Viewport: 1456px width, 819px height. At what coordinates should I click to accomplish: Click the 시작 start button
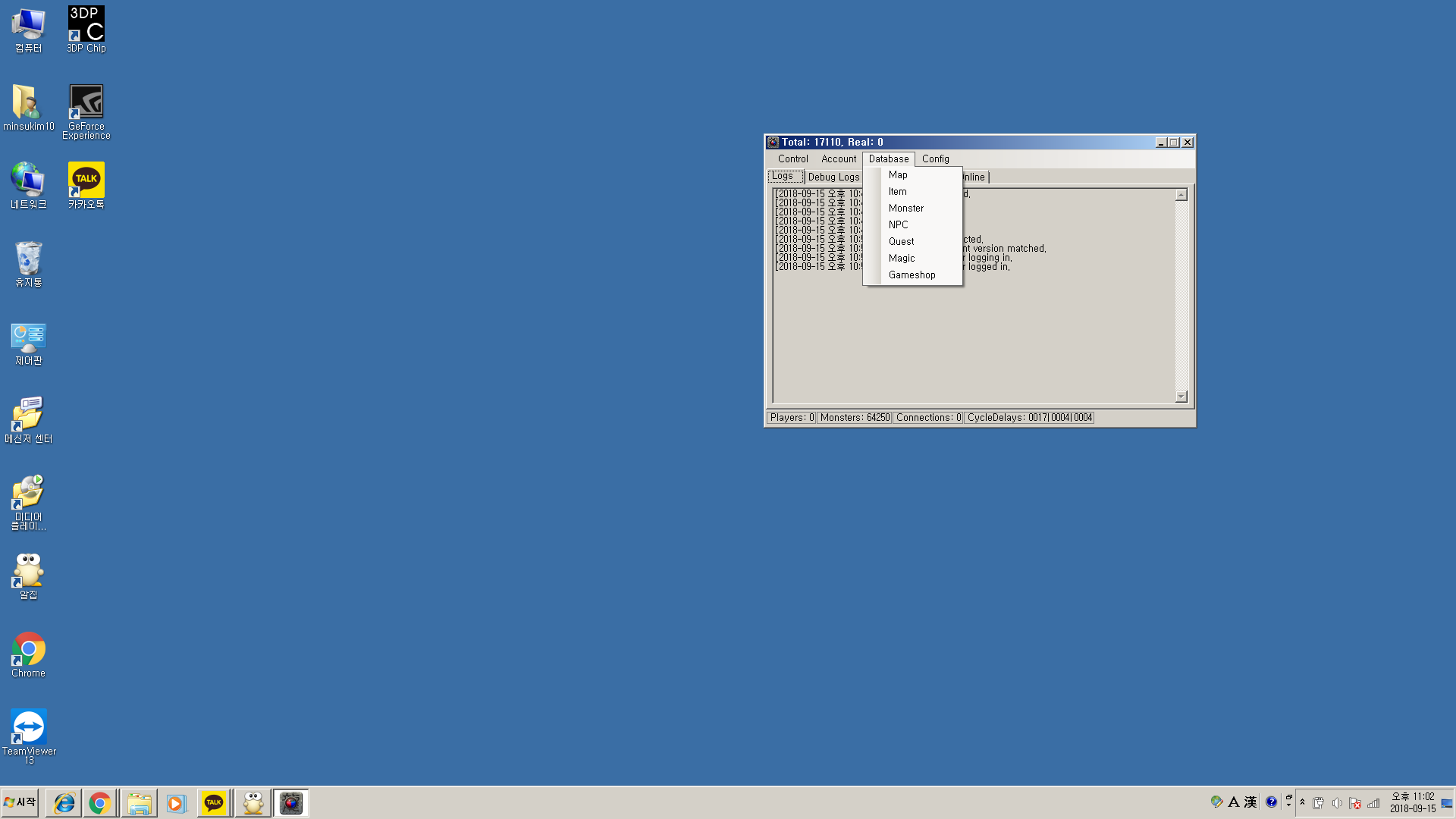coord(20,802)
